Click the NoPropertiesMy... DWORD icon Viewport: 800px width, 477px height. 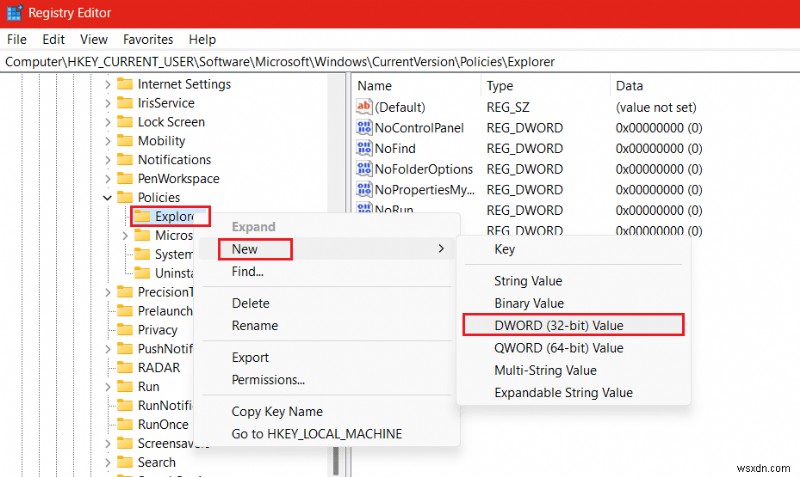point(364,189)
